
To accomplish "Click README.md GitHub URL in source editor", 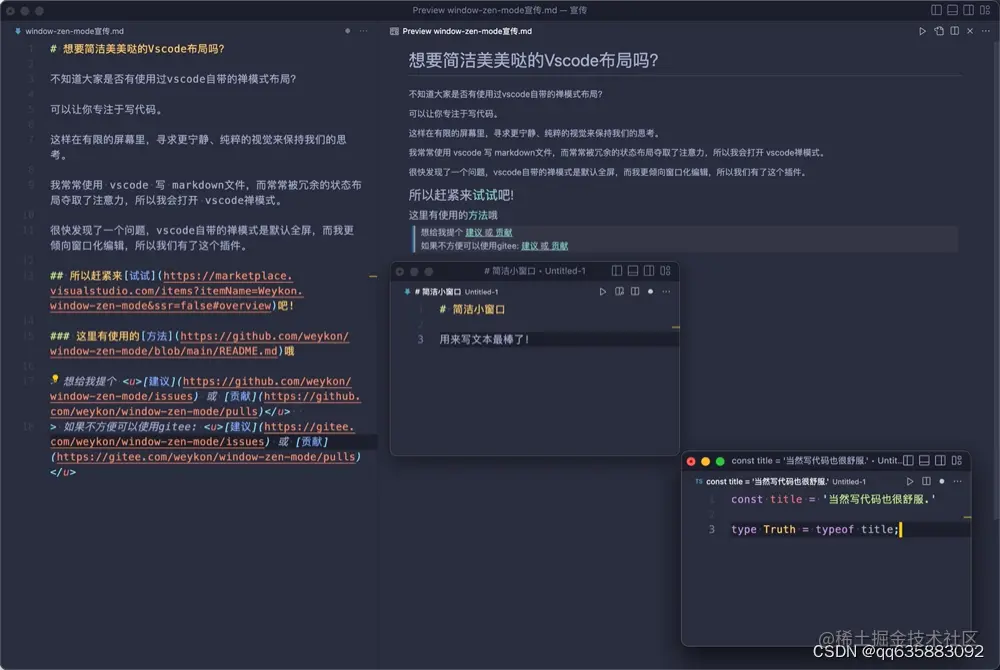I will click(200, 344).
